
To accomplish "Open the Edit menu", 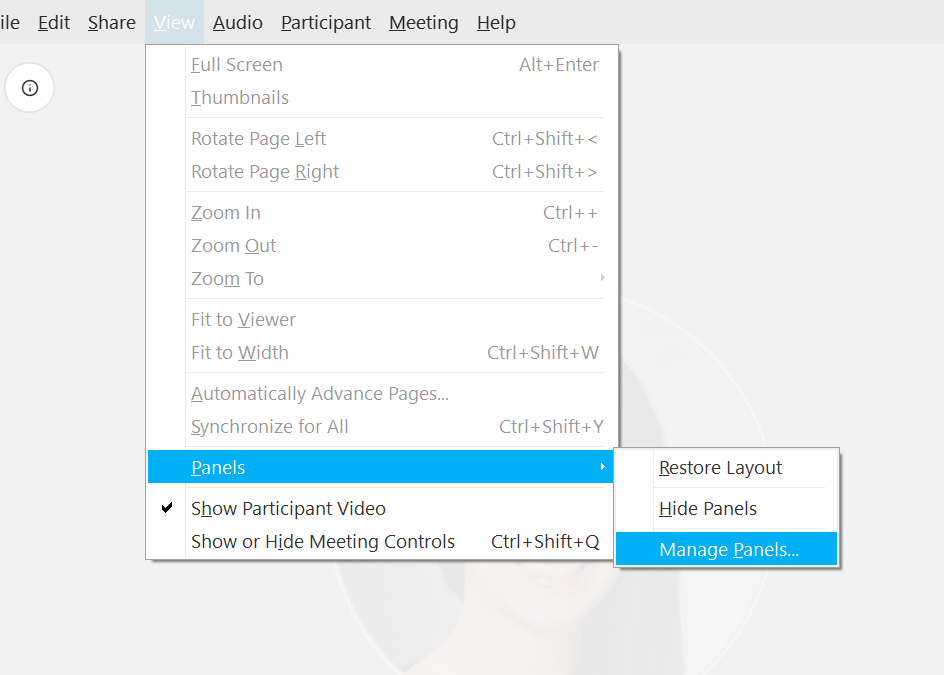I will (x=54, y=22).
